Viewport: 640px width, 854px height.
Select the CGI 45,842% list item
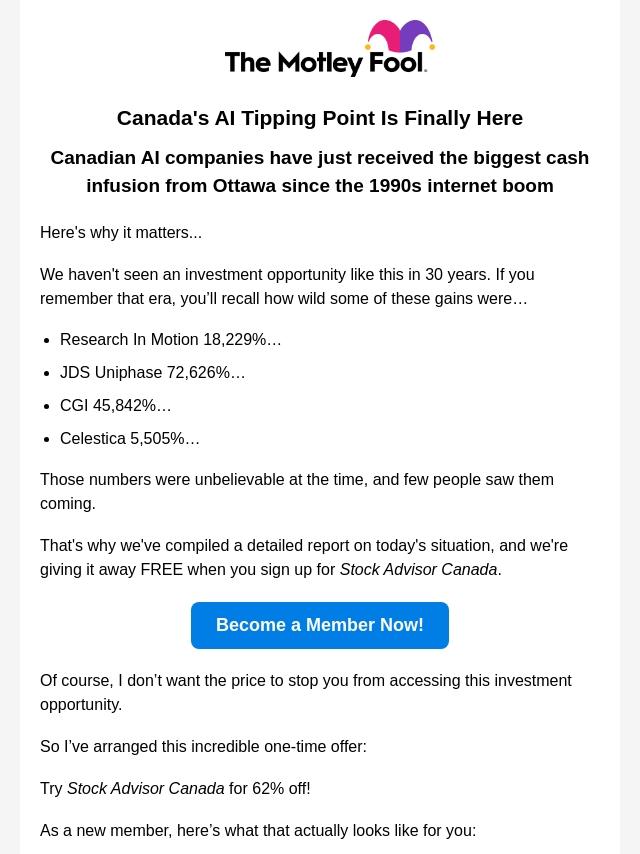point(116,405)
